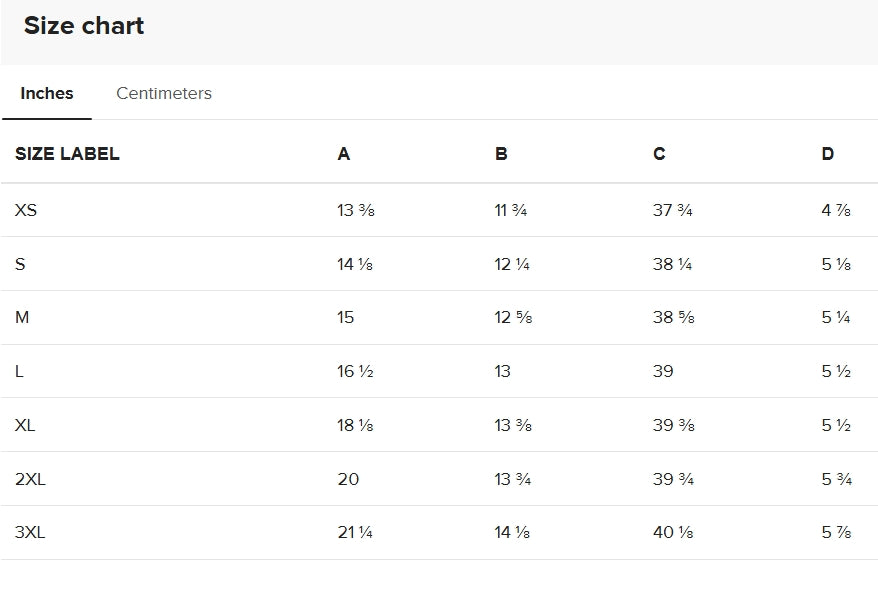Click the column D header
Viewport: 878px width, 589px height.
click(827, 154)
